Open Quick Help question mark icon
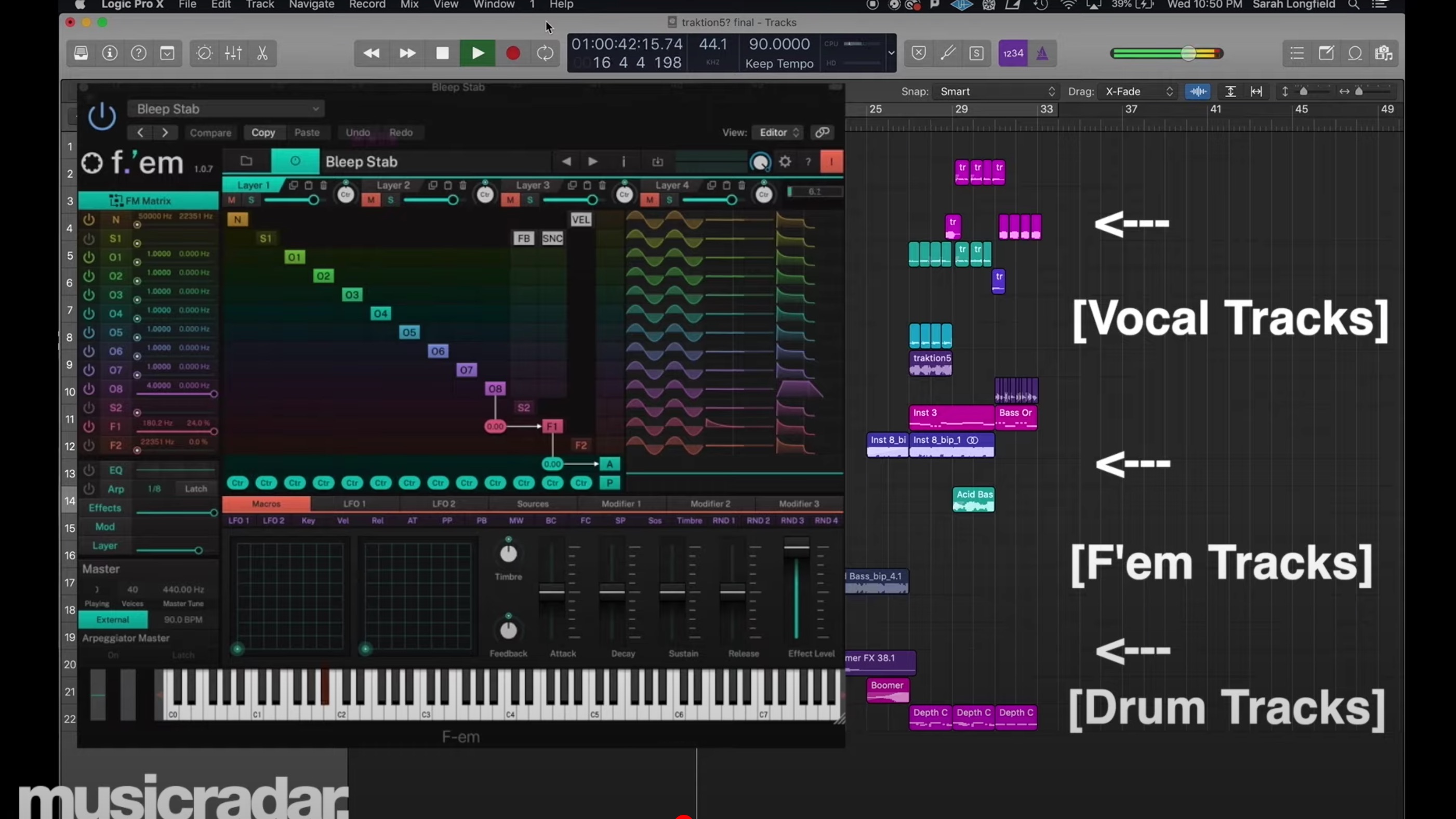 pos(138,53)
